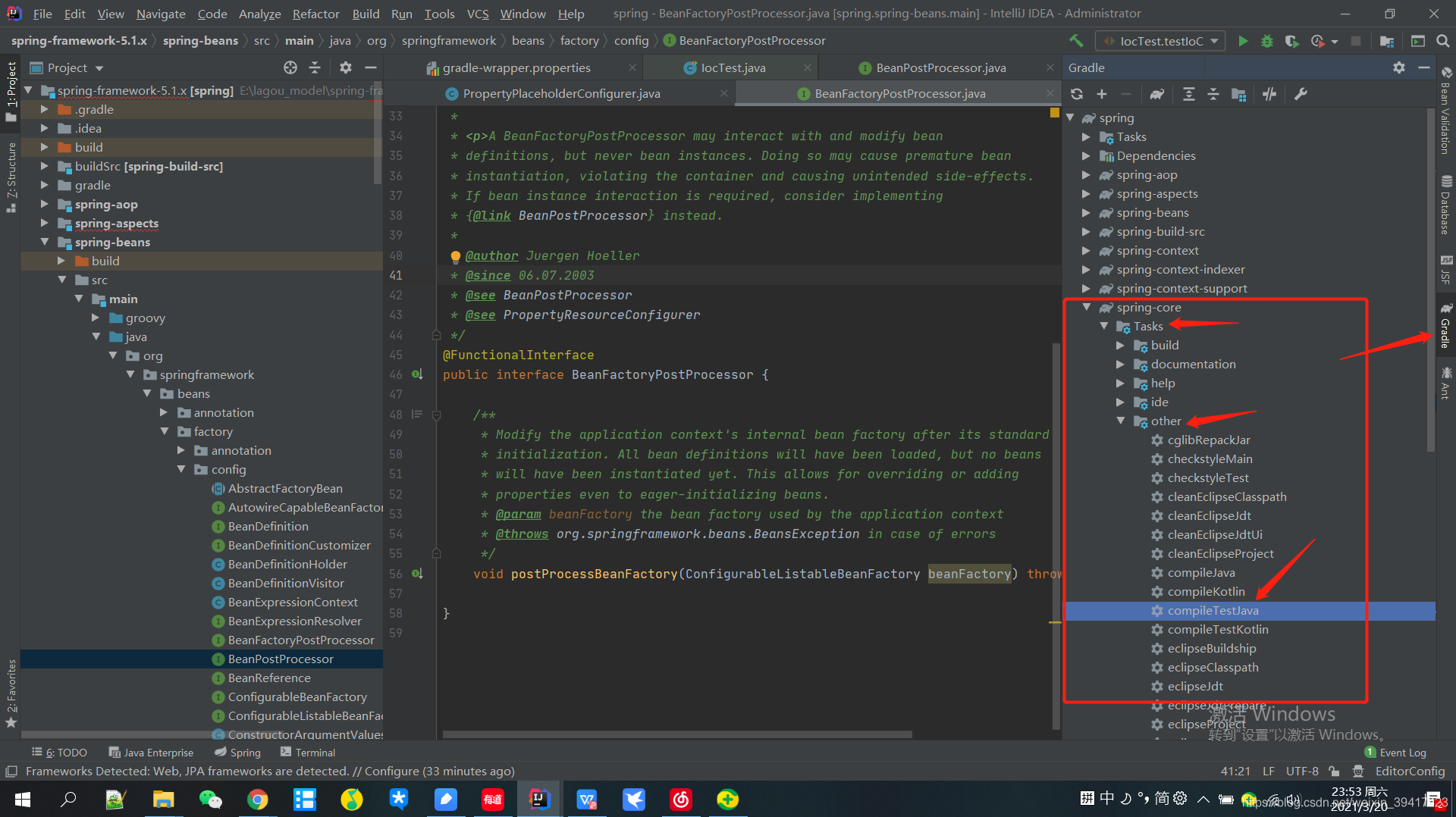This screenshot has width=1456, height=817.
Task: Click yellow warning marker in error stripe
Action: click(x=1054, y=113)
